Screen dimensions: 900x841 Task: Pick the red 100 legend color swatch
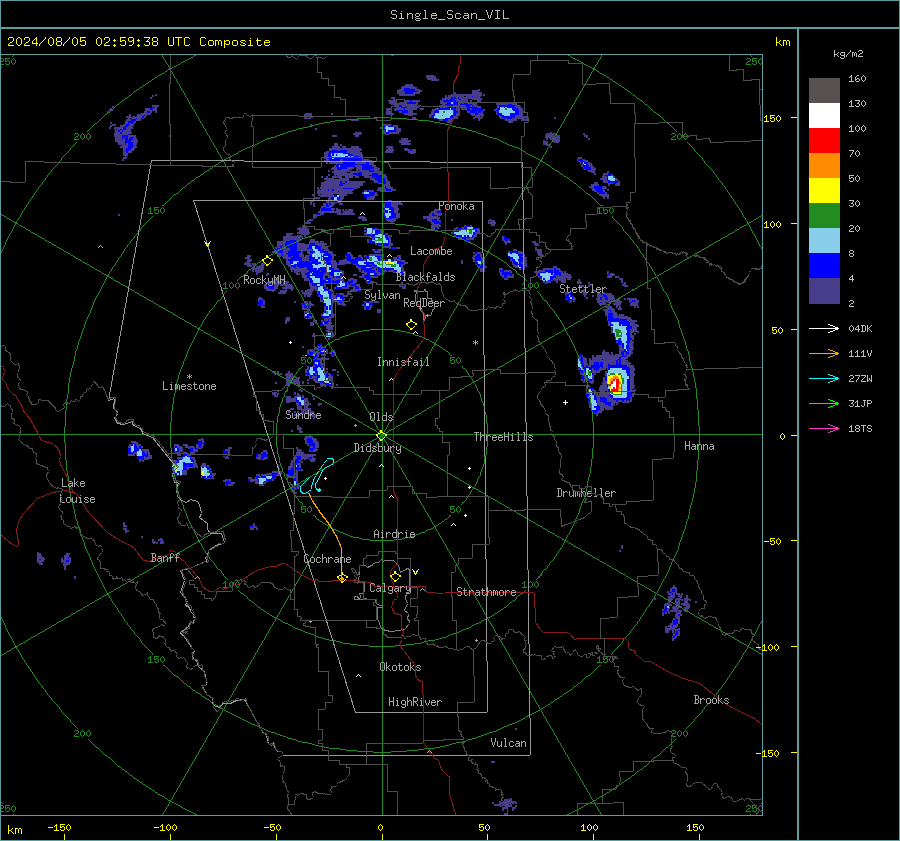point(824,141)
